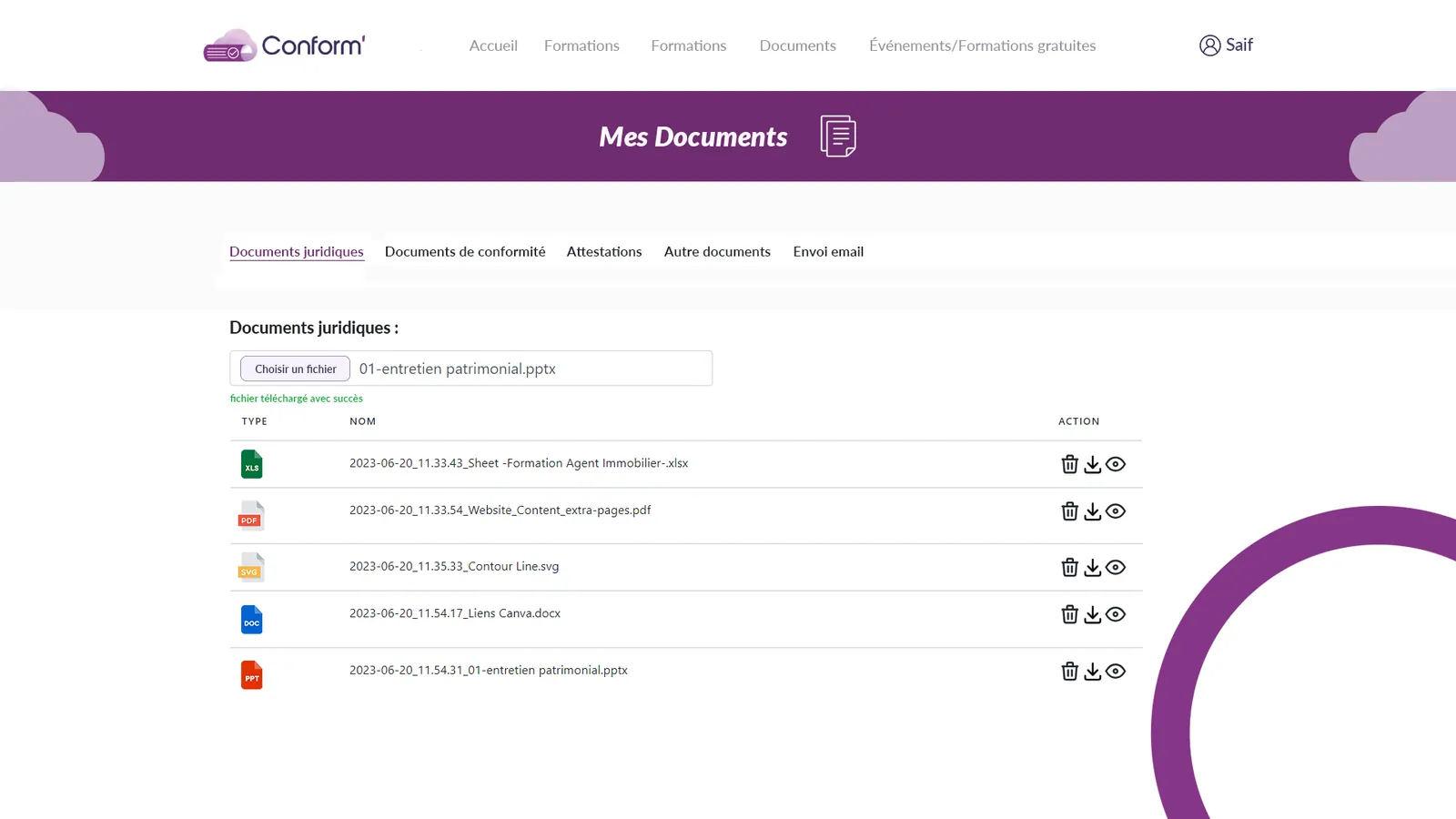Download the Website_Content_extra-pages.pdf file
The width and height of the screenshot is (1456, 819).
point(1092,511)
